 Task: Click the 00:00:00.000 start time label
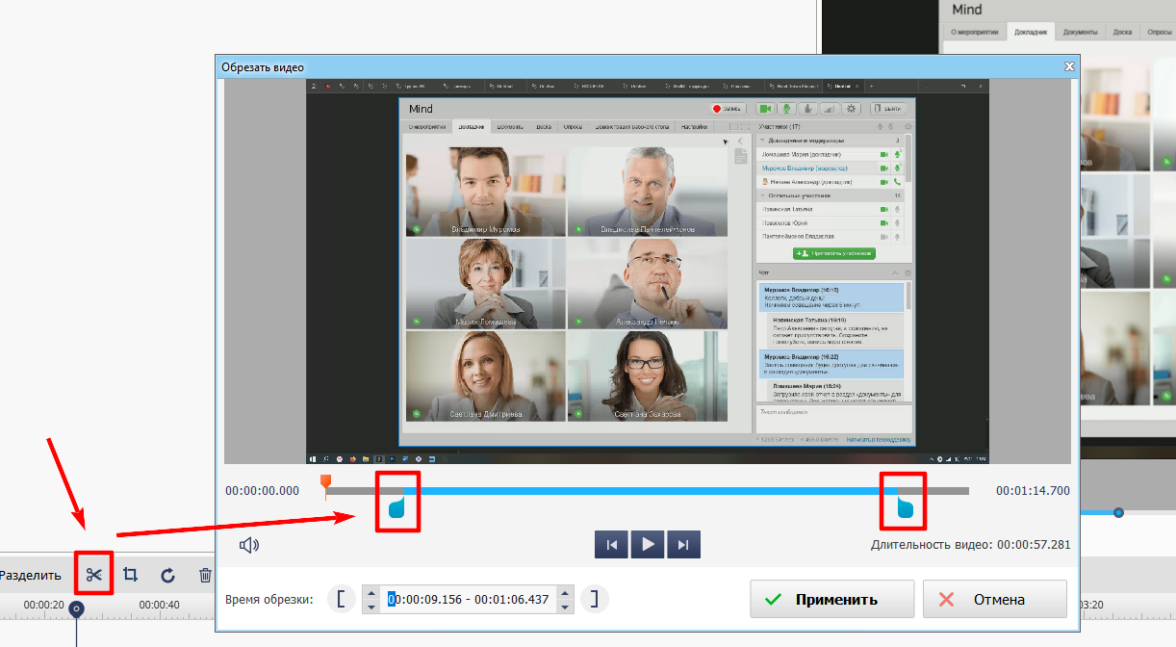[262, 490]
